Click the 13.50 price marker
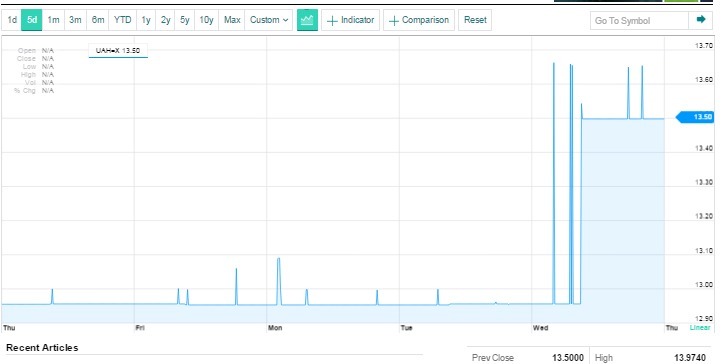This screenshot has width=722, height=364. coord(694,117)
